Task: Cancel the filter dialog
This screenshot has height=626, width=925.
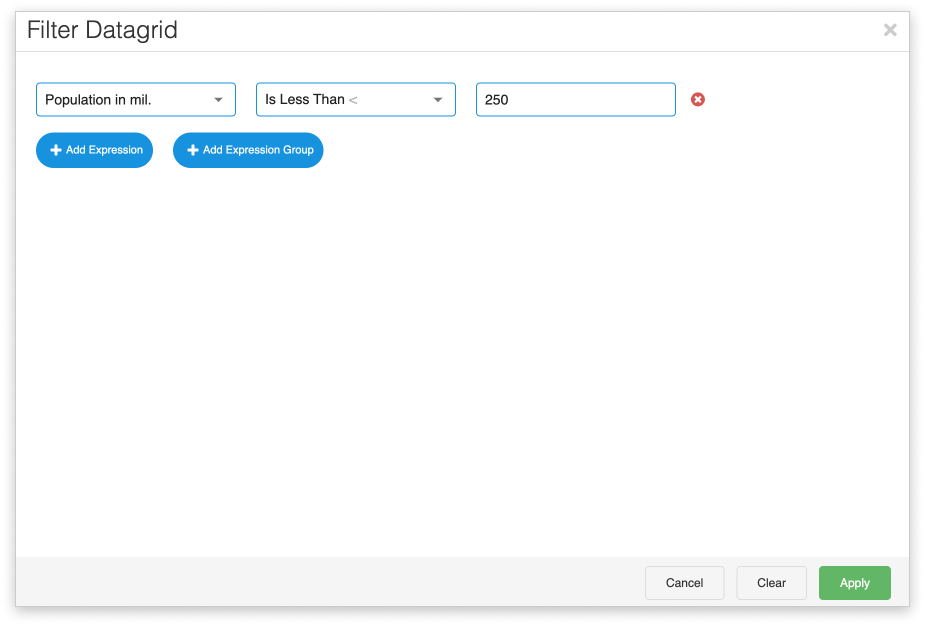Action: [x=684, y=582]
